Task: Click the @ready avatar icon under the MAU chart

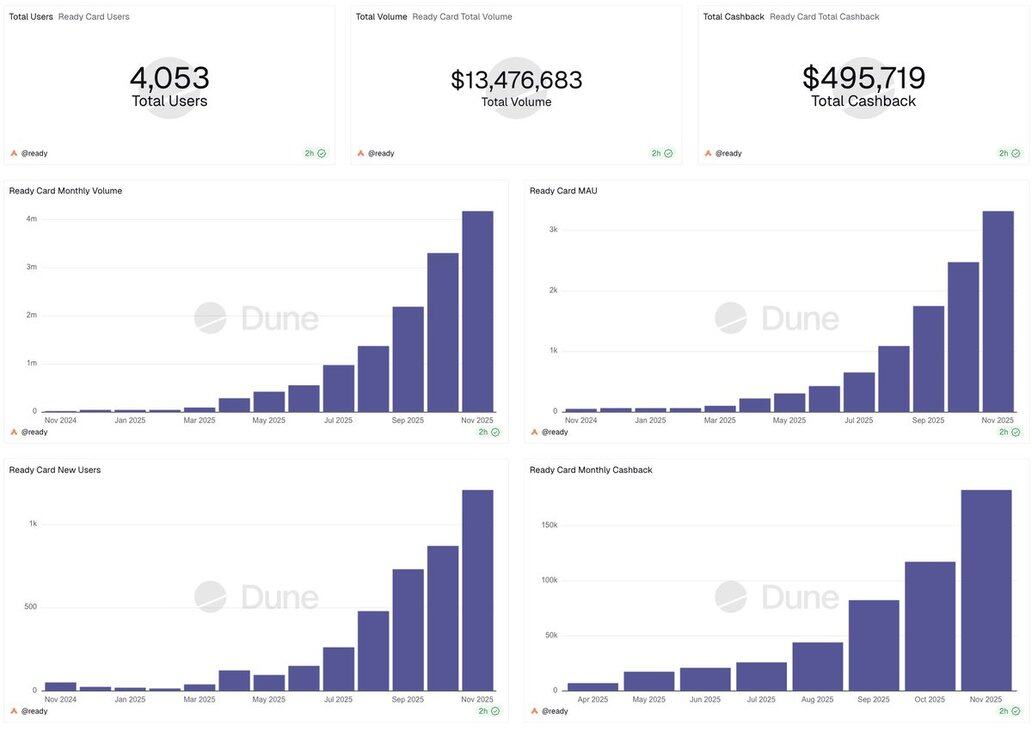Action: click(534, 432)
